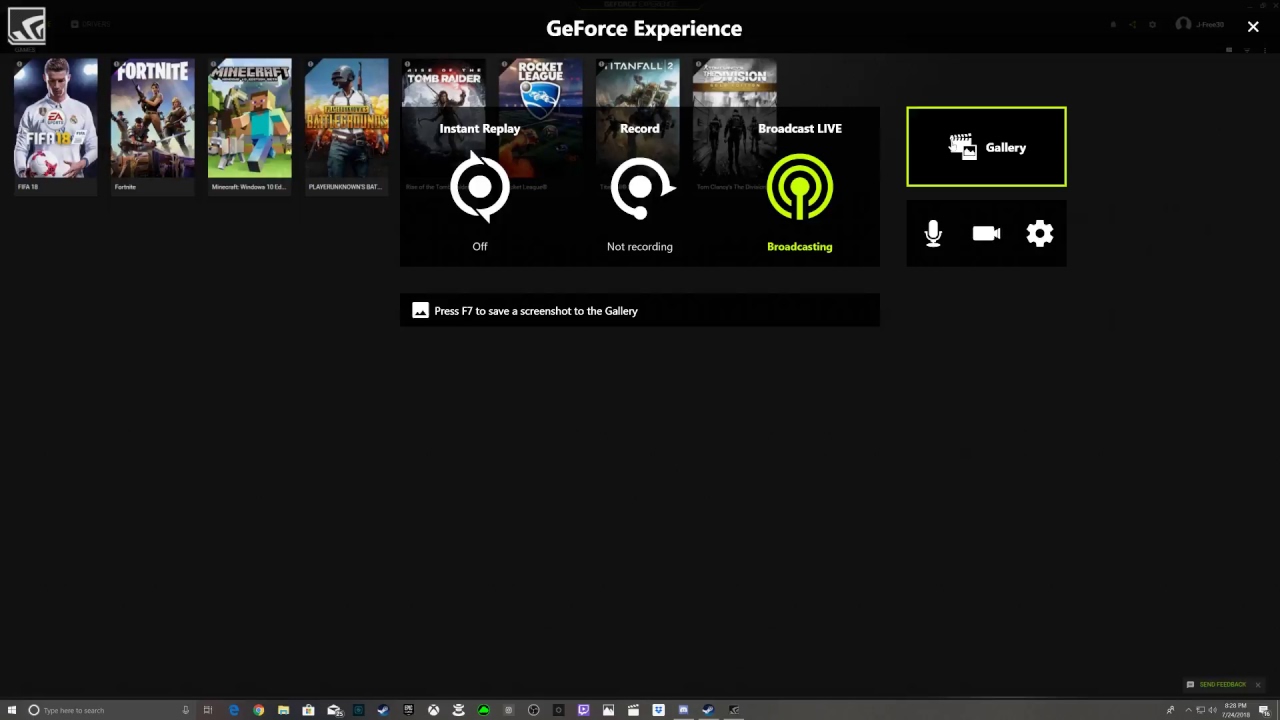Open the Mail app on taskbar
Viewport: 1280px width, 720px height.
335,710
